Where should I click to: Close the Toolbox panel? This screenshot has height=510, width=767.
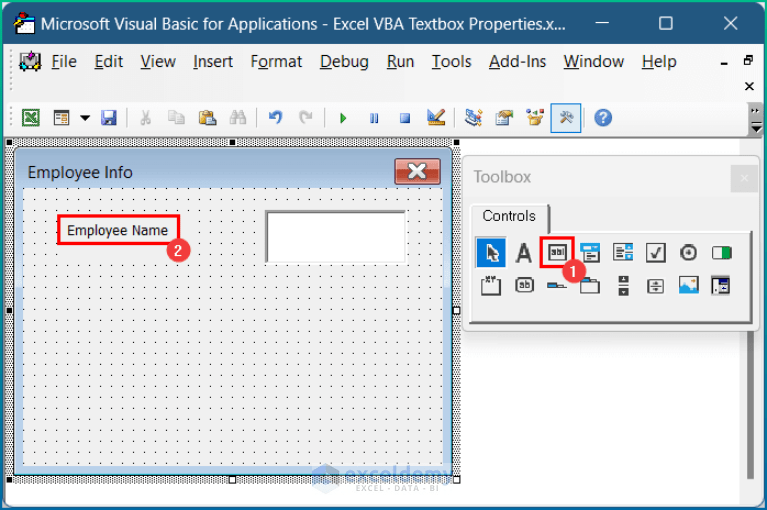[x=744, y=178]
